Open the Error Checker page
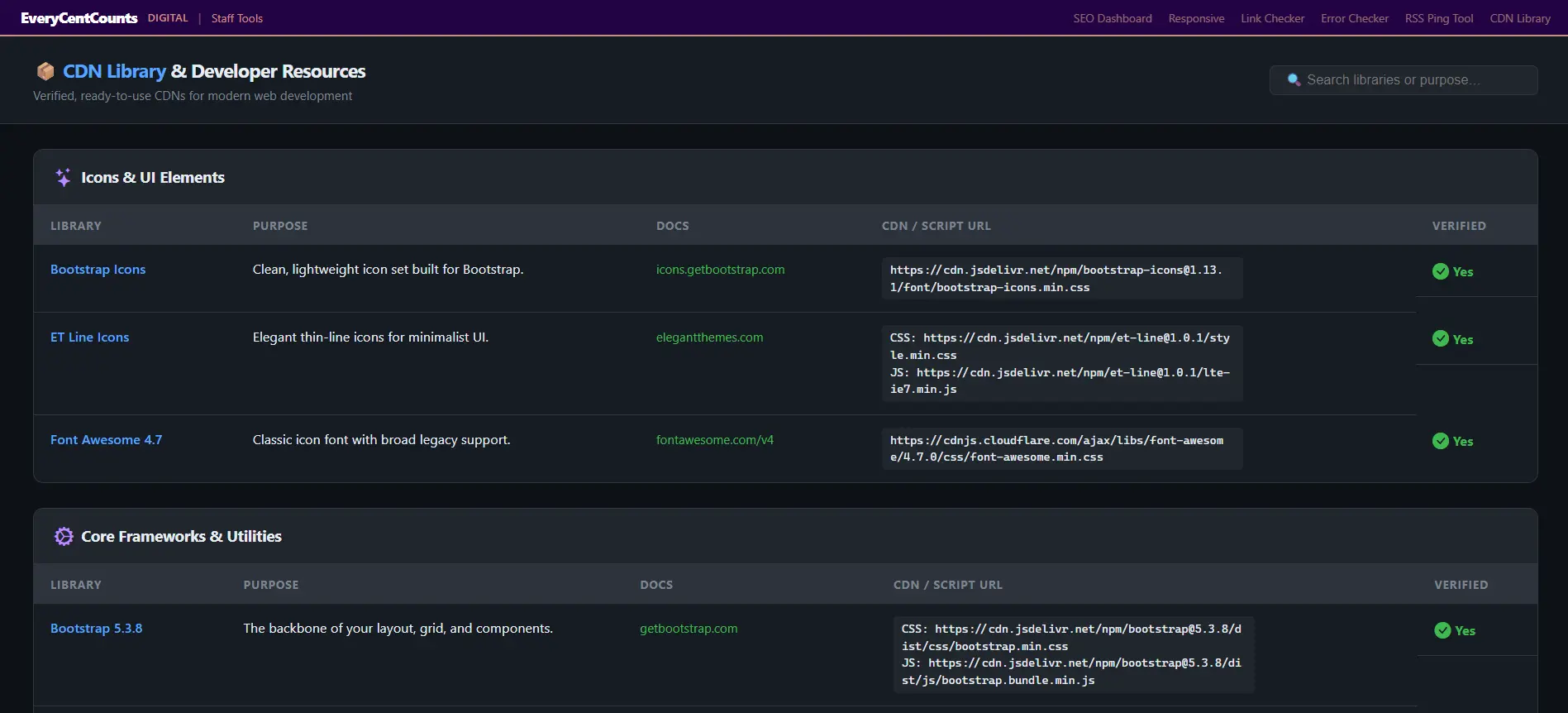Viewport: 1568px width, 713px height. (x=1354, y=18)
